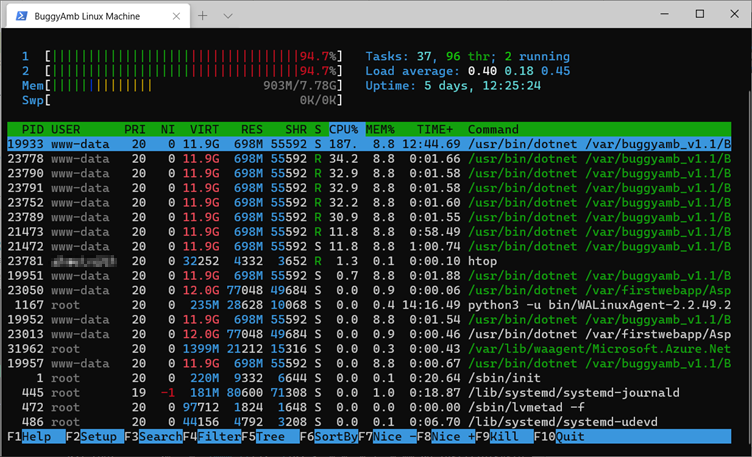Open a new terminal tab with plus

(x=202, y=16)
